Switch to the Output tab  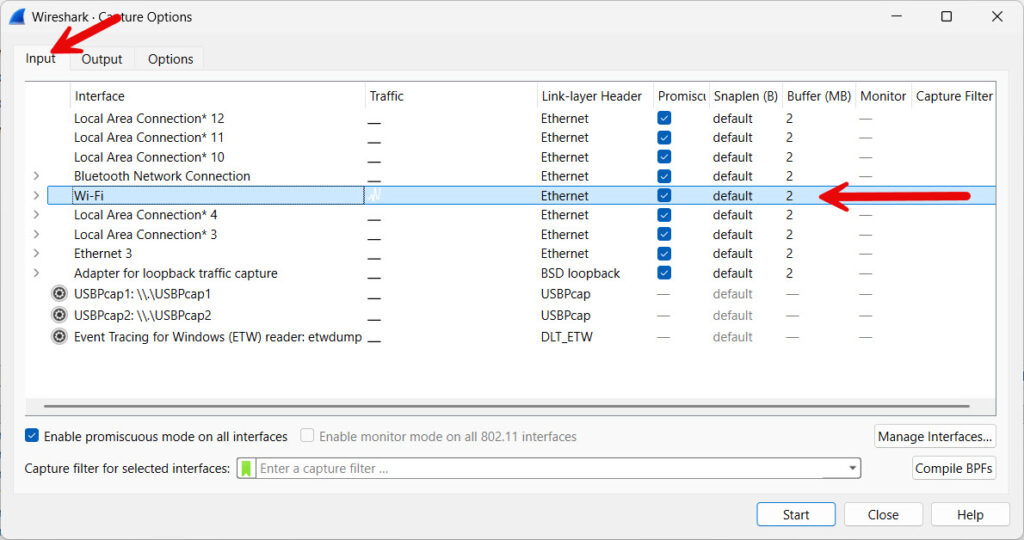(x=102, y=59)
